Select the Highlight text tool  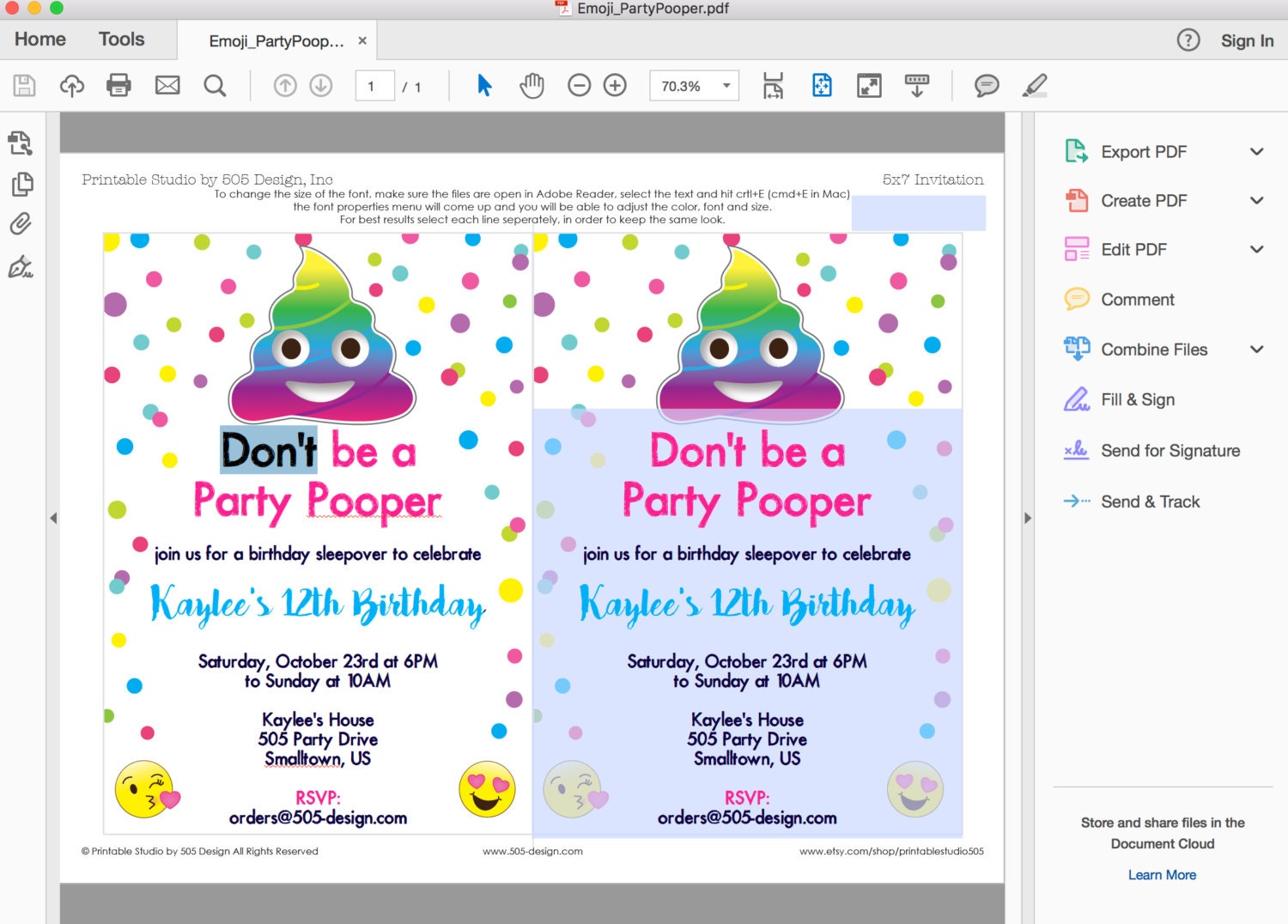click(1035, 85)
